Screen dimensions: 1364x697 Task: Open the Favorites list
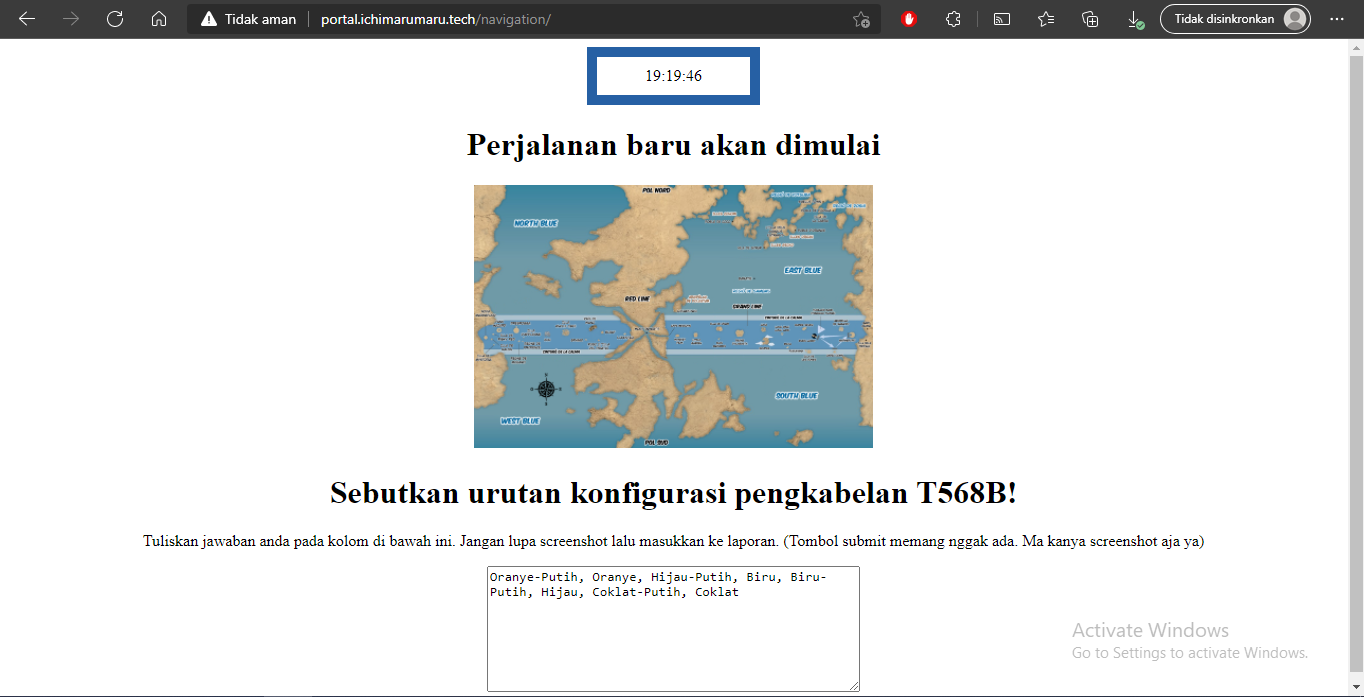coord(1046,19)
